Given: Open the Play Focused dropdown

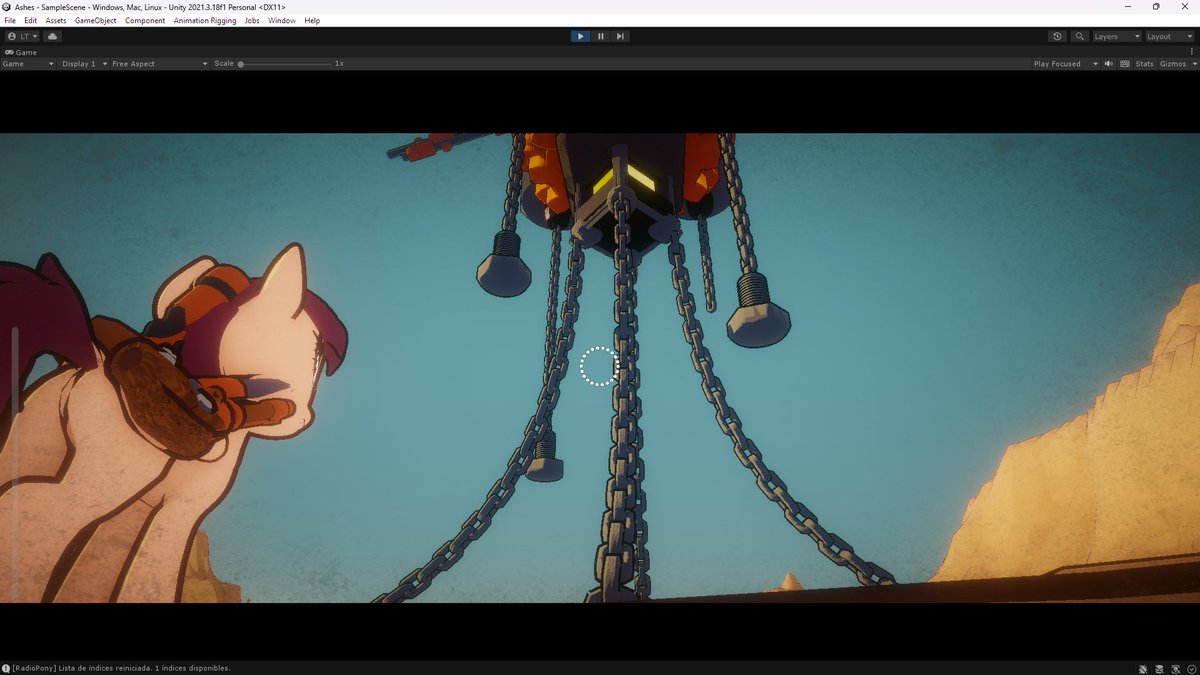Looking at the screenshot, I should click(1065, 64).
